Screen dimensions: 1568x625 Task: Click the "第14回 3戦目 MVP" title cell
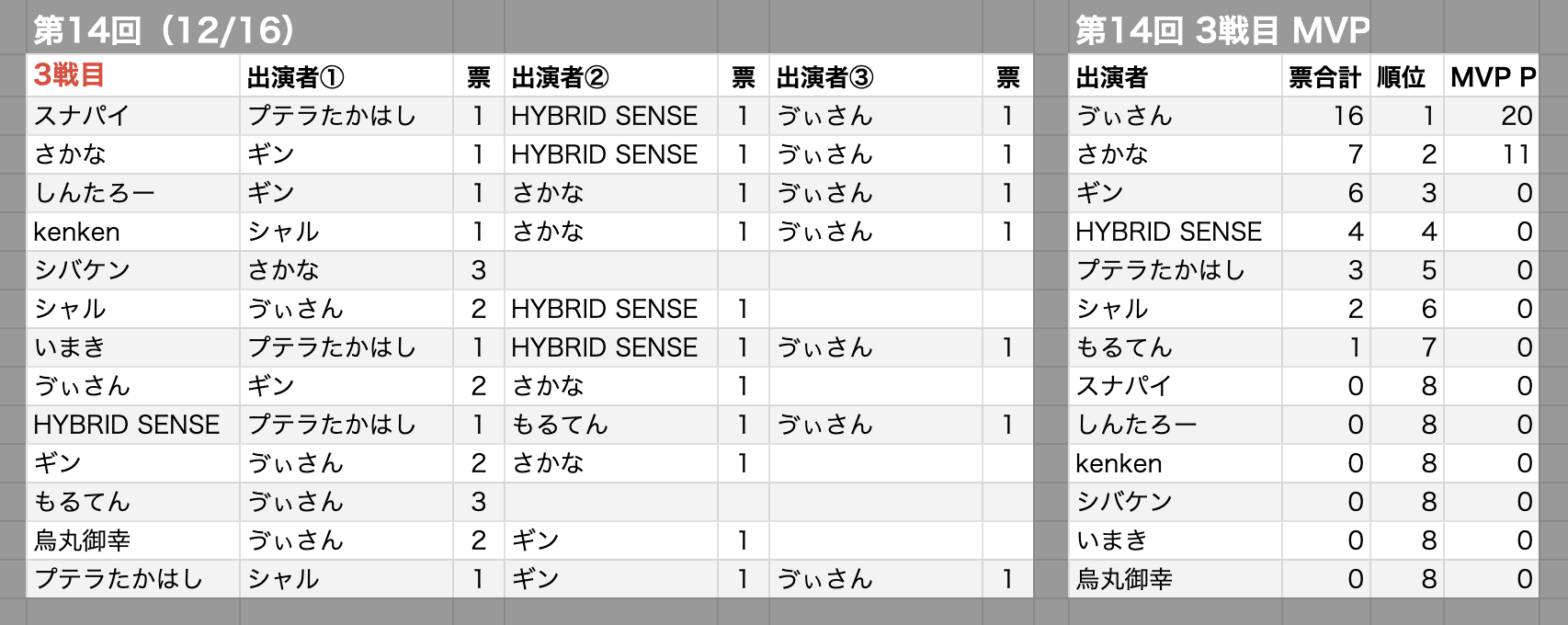(1222, 30)
